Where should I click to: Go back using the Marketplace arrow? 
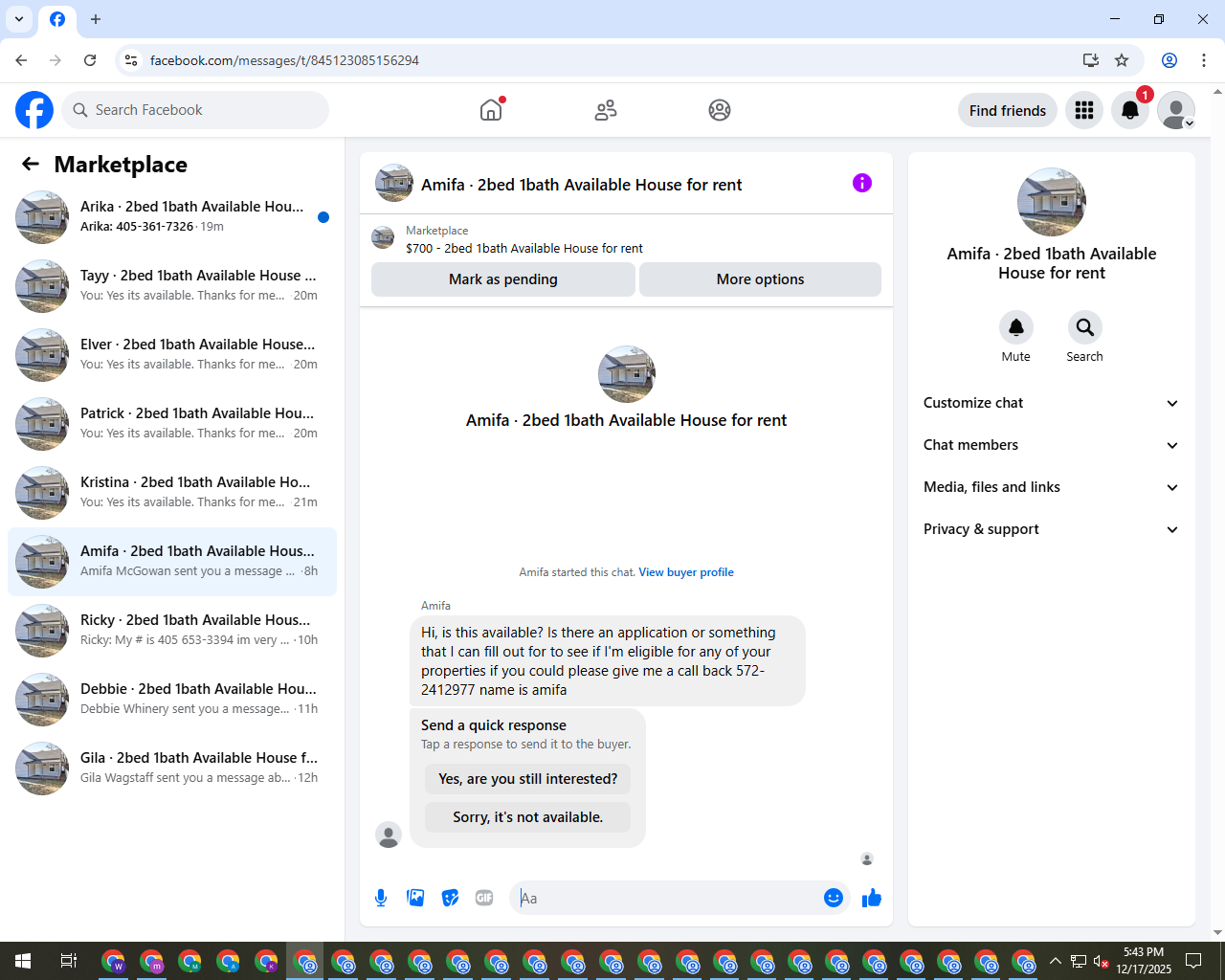coord(31,164)
